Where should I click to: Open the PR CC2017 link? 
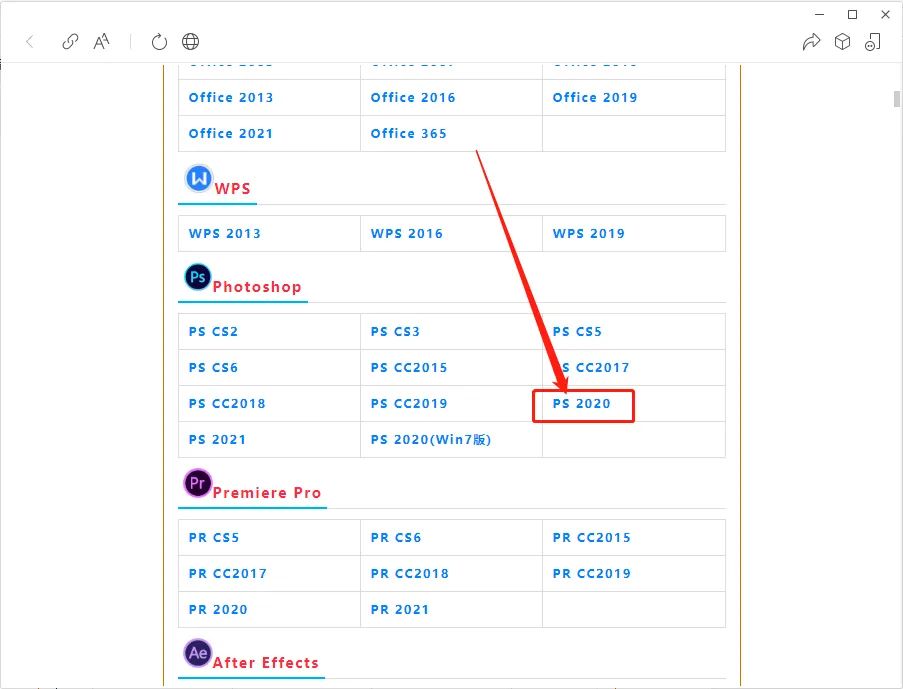[227, 573]
